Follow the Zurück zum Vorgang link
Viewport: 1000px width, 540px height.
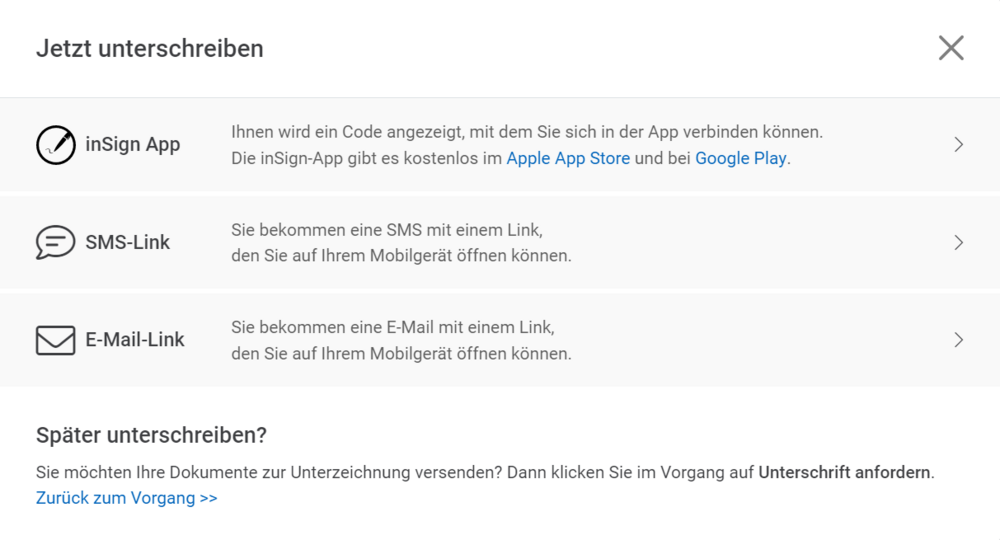(x=127, y=498)
